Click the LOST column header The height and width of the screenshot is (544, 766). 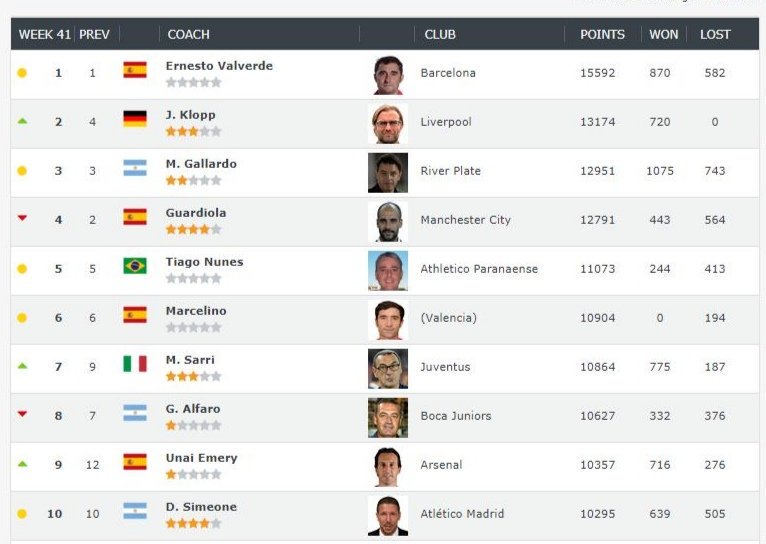715,34
